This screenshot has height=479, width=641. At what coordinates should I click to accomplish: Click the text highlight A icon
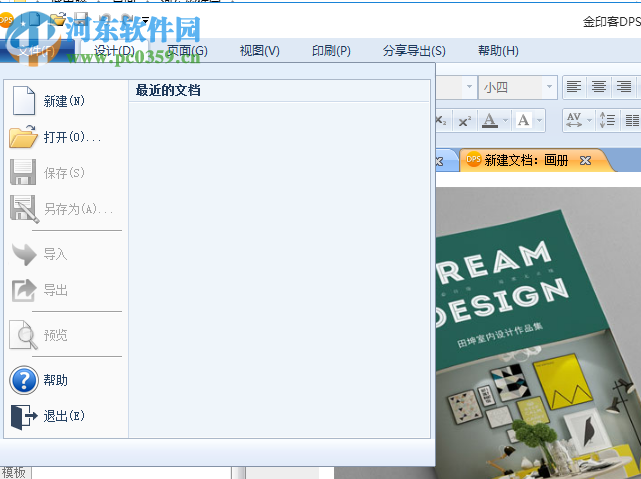click(524, 121)
